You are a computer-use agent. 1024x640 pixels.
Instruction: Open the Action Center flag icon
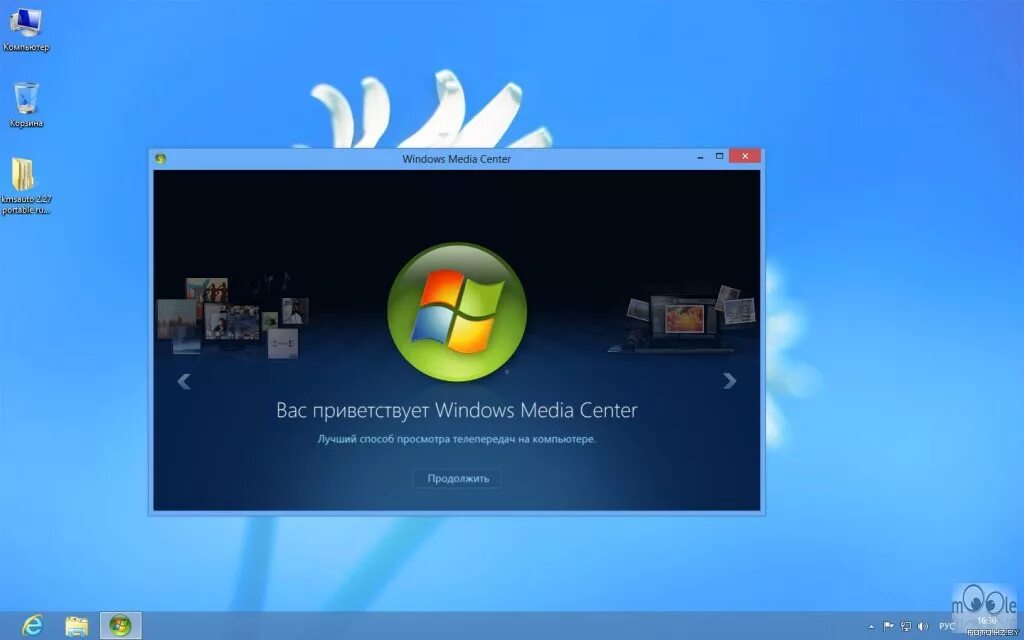[x=888, y=626]
